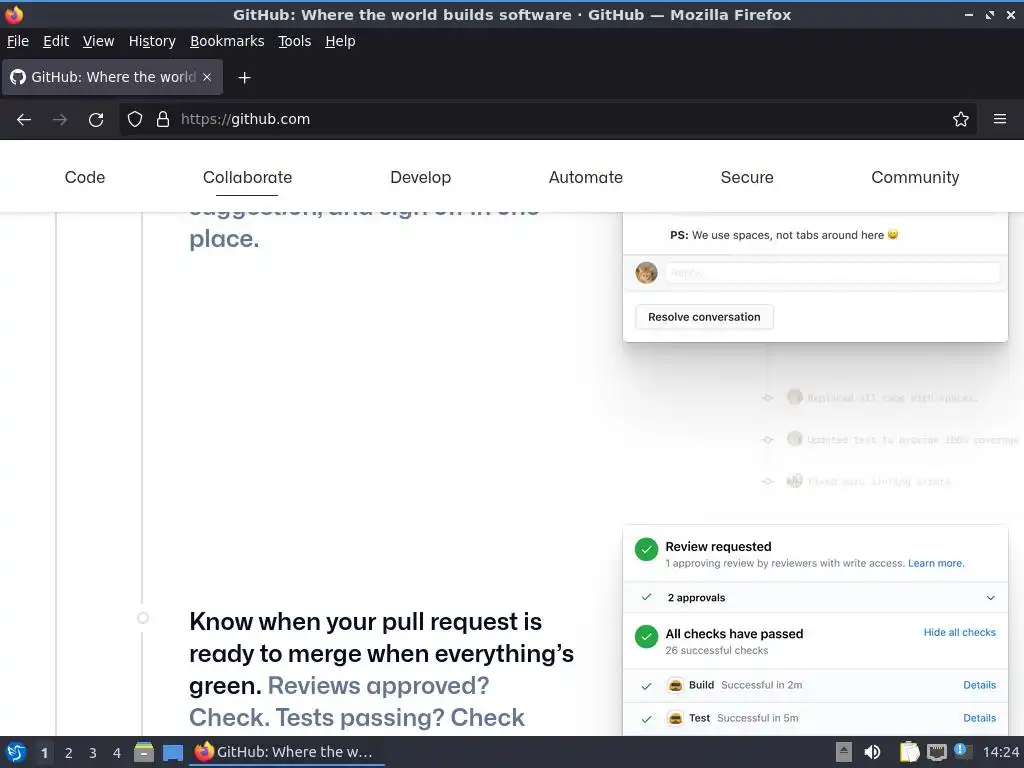Screen dimensions: 1024x768
Task: Open Details for the Test check
Action: 980,718
